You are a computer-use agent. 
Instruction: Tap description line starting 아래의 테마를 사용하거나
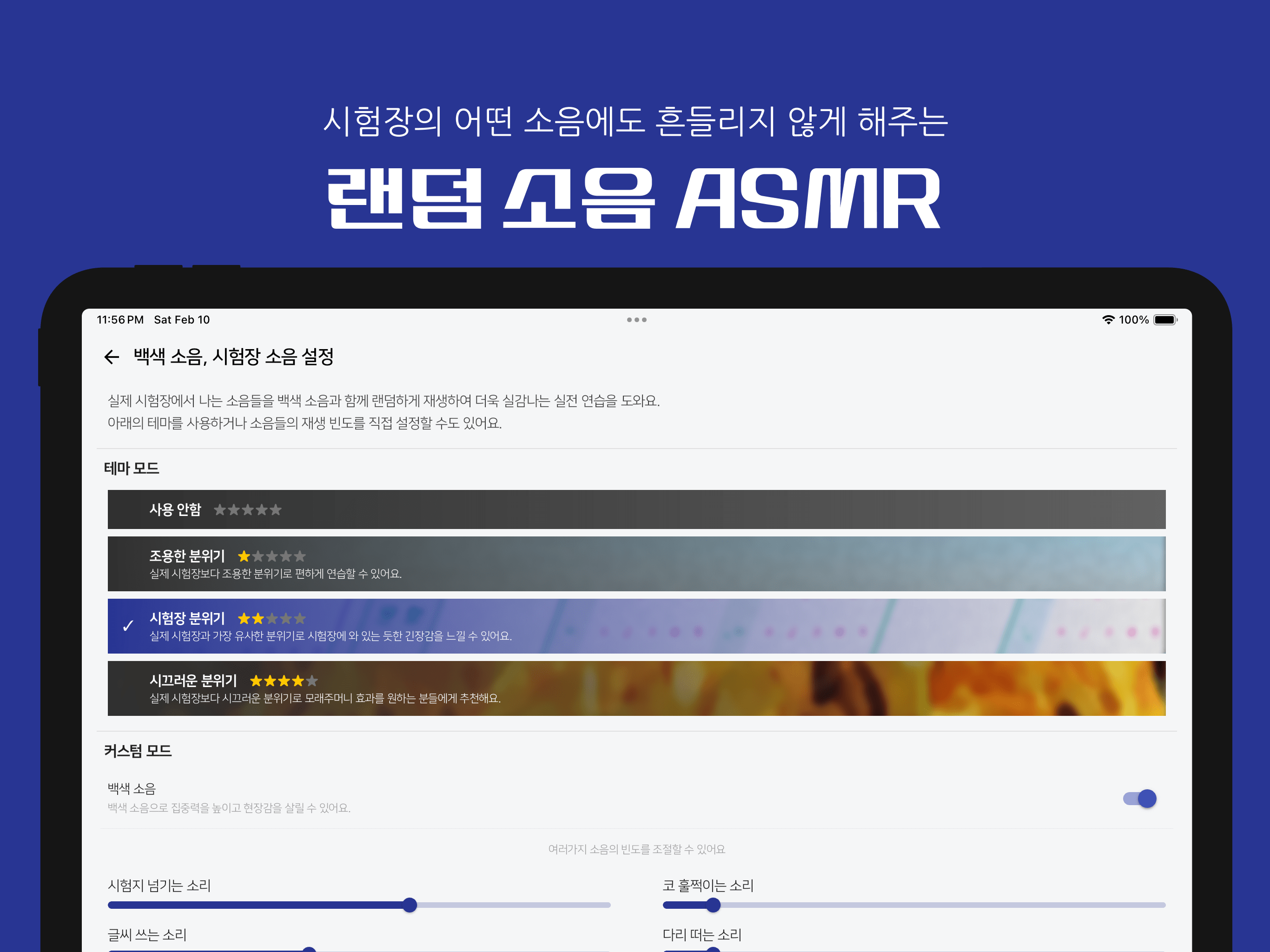pos(305,423)
